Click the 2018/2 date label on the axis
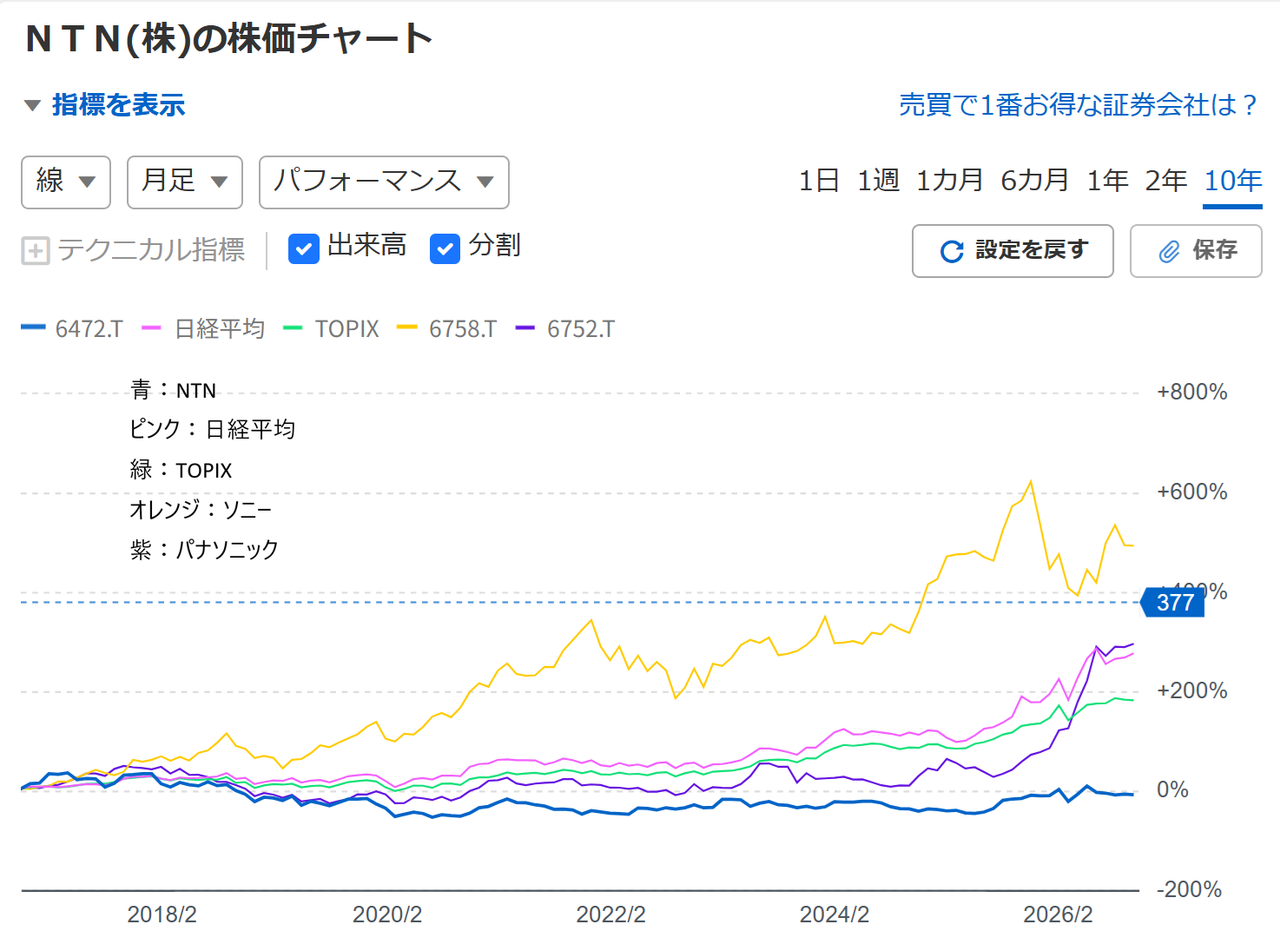1280x938 pixels. pyautogui.click(x=162, y=914)
